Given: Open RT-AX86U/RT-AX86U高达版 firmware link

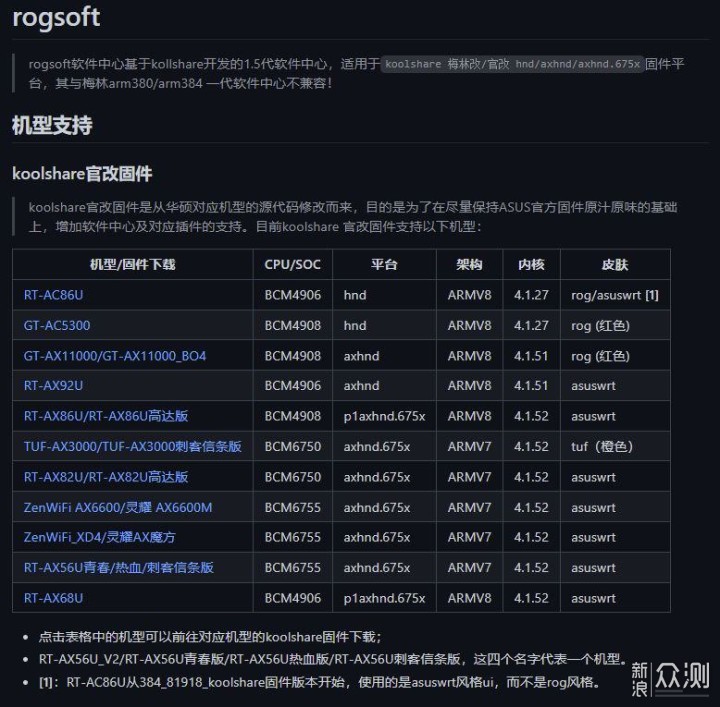Looking at the screenshot, I should 106,416.
